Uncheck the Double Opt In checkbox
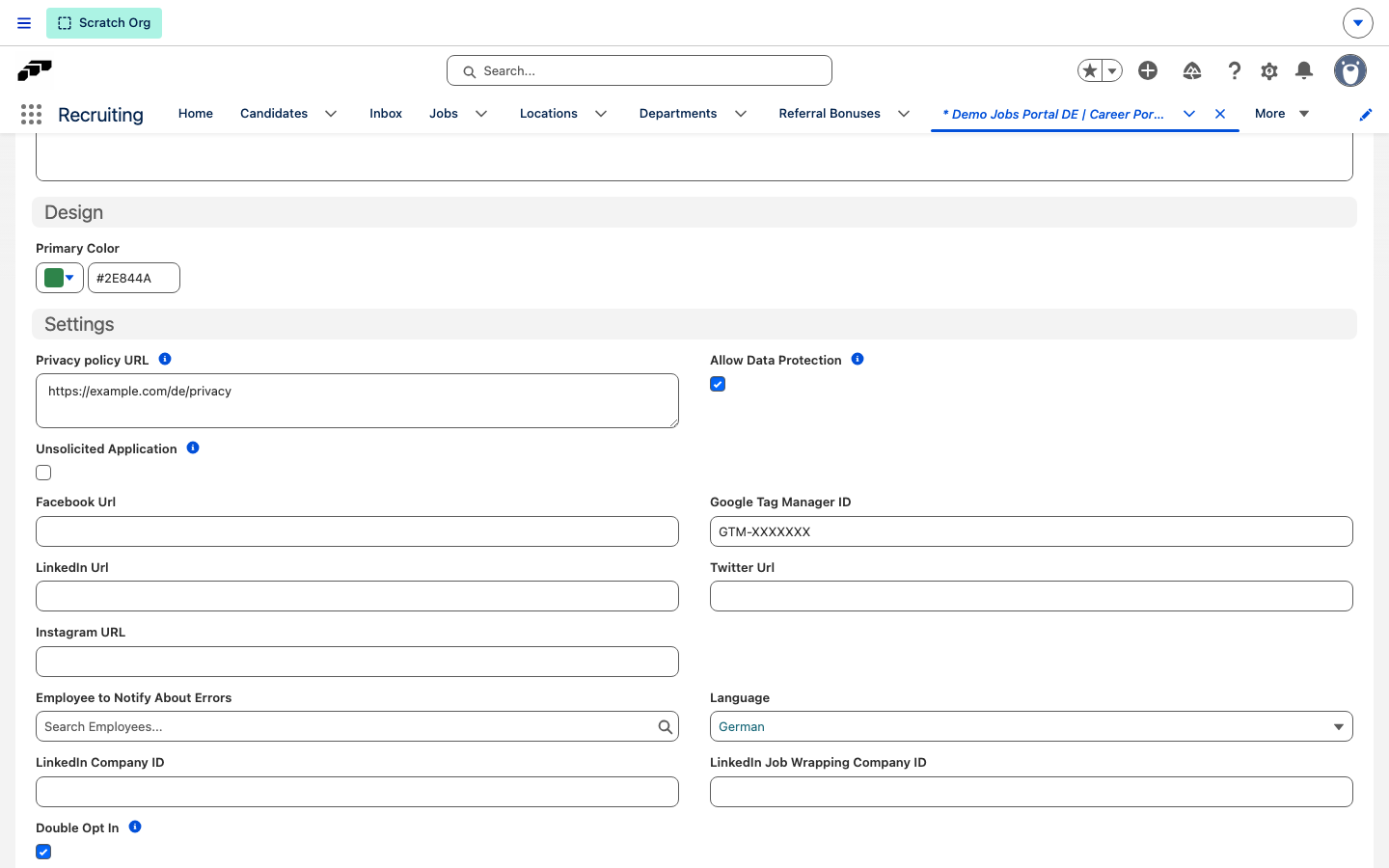The image size is (1389, 868). pyautogui.click(x=43, y=852)
